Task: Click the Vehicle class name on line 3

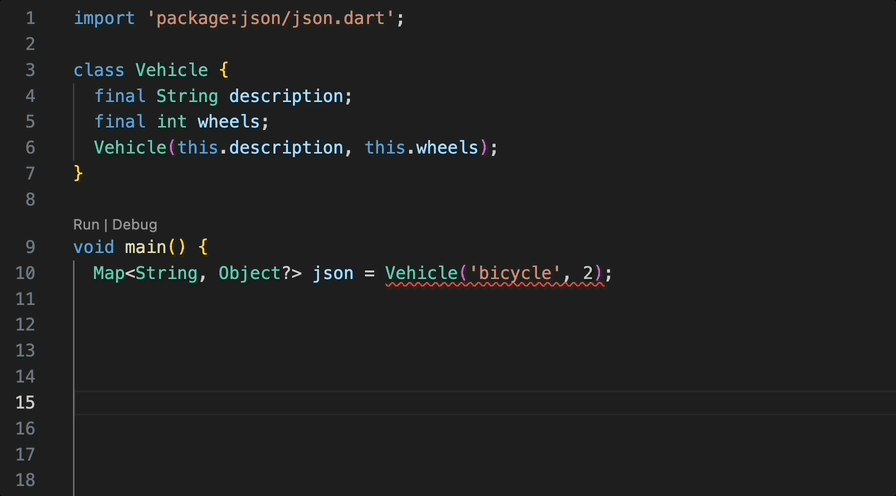Action: (171, 70)
